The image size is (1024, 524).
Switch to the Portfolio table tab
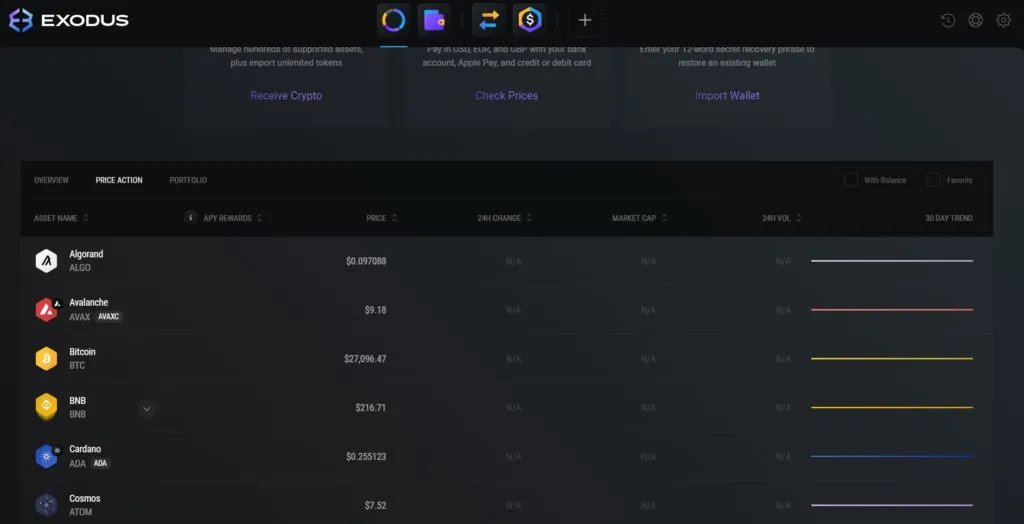coord(188,180)
